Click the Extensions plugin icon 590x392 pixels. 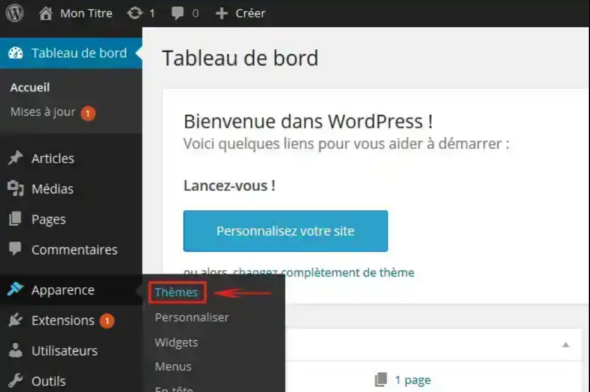tap(15, 320)
